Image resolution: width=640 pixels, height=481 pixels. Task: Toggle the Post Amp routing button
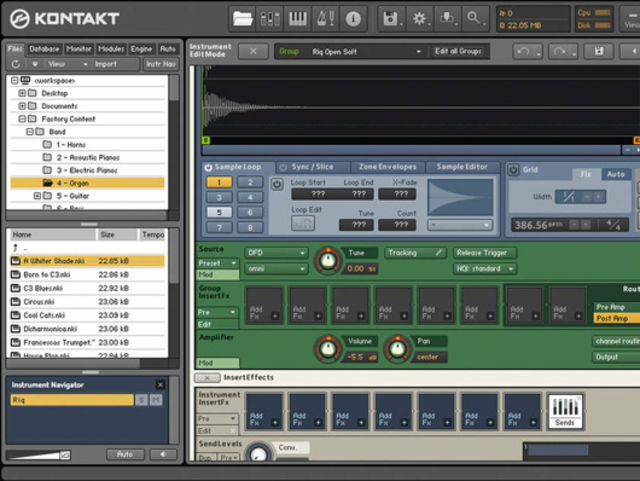(616, 318)
